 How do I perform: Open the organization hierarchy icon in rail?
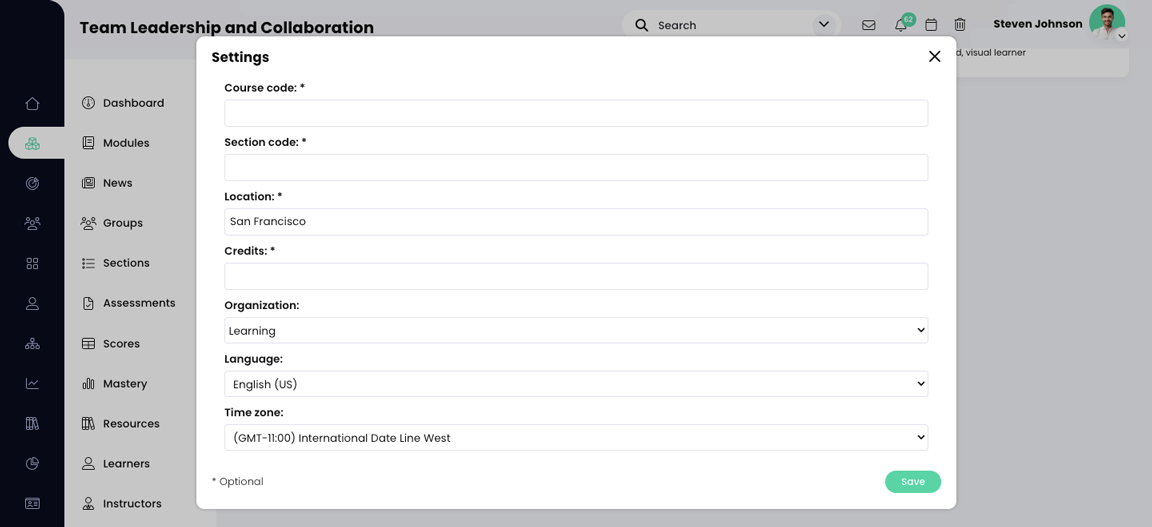[x=32, y=343]
